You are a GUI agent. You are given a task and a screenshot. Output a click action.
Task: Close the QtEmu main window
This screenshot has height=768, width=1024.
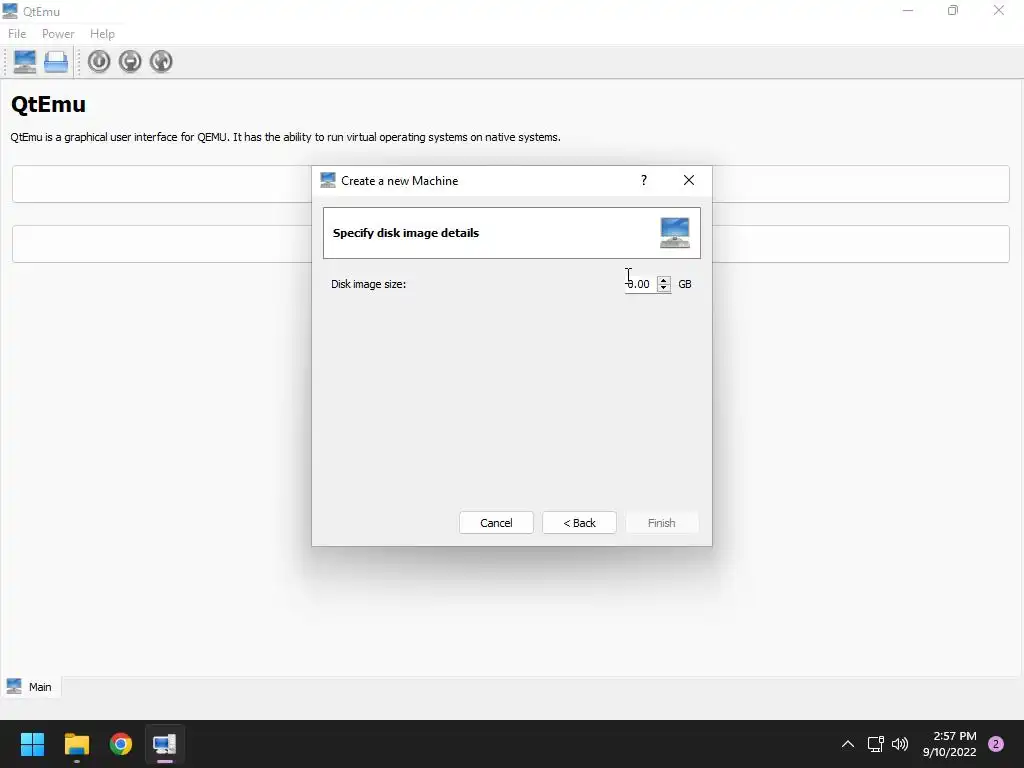[x=999, y=11]
